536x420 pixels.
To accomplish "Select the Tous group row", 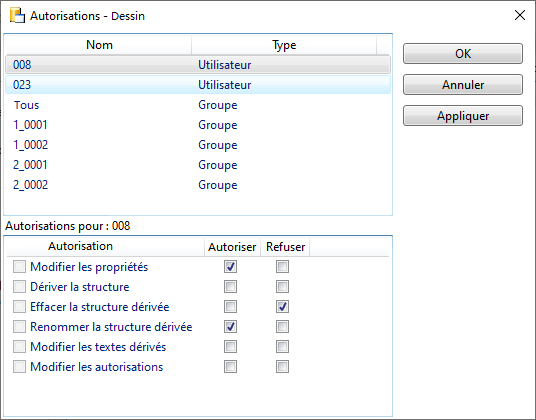I will click(198, 105).
